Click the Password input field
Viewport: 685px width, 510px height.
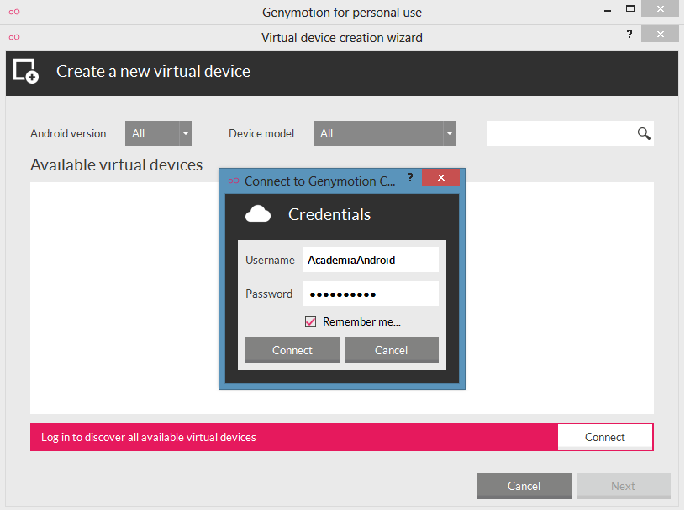pyautogui.click(x=370, y=294)
